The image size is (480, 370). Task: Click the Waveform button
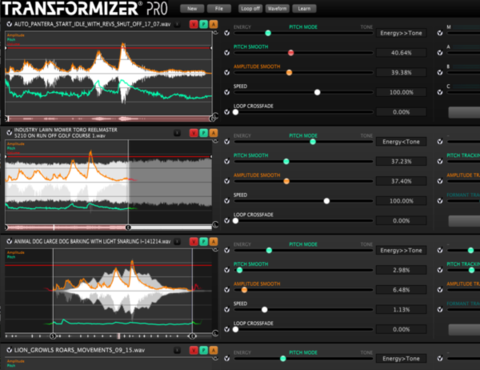pyautogui.click(x=277, y=8)
